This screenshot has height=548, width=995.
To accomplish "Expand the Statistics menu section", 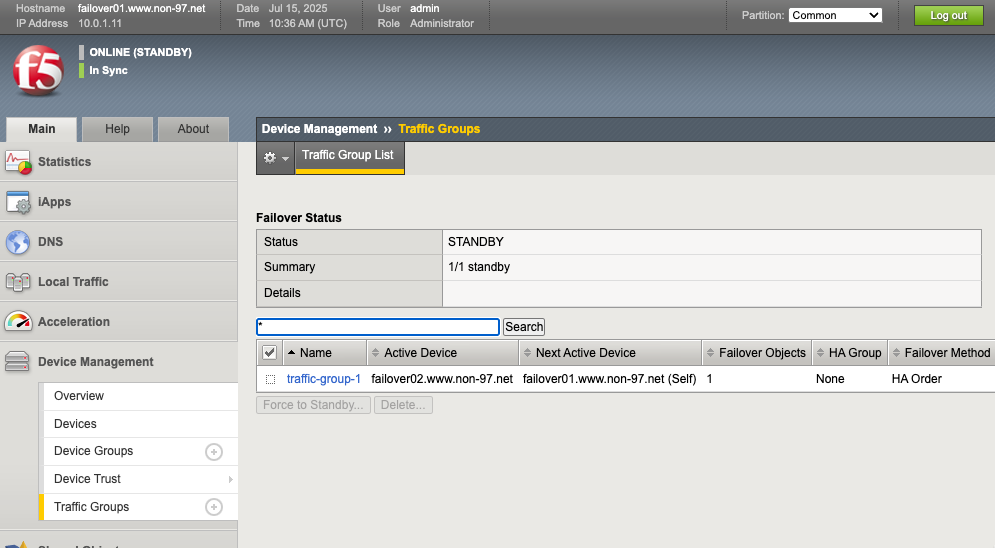I will point(119,162).
